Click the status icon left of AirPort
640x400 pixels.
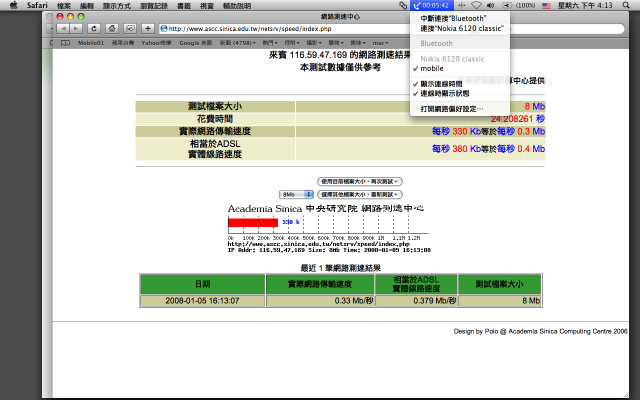click(462, 5)
